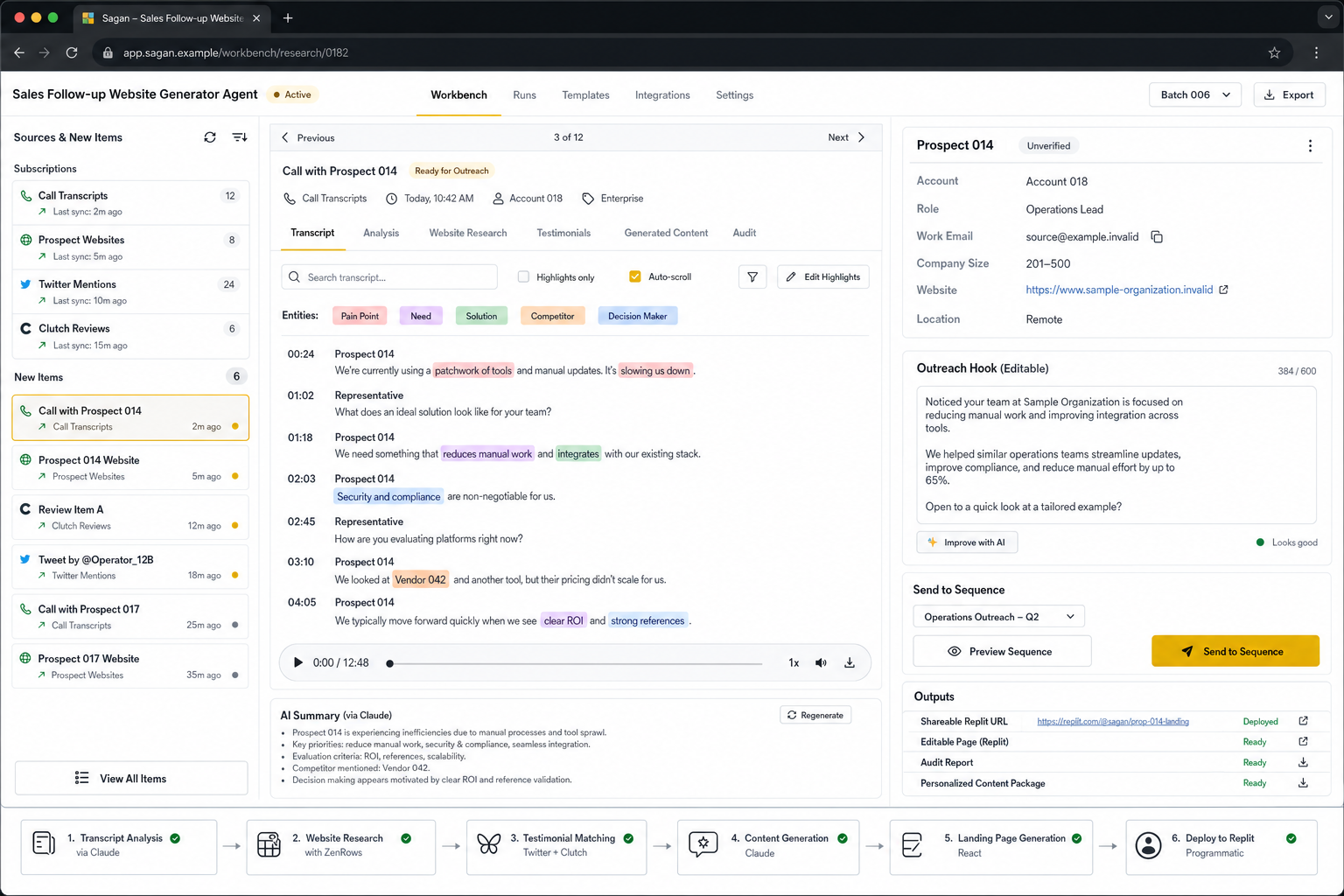Regenerate the AI Summary

[x=815, y=715]
